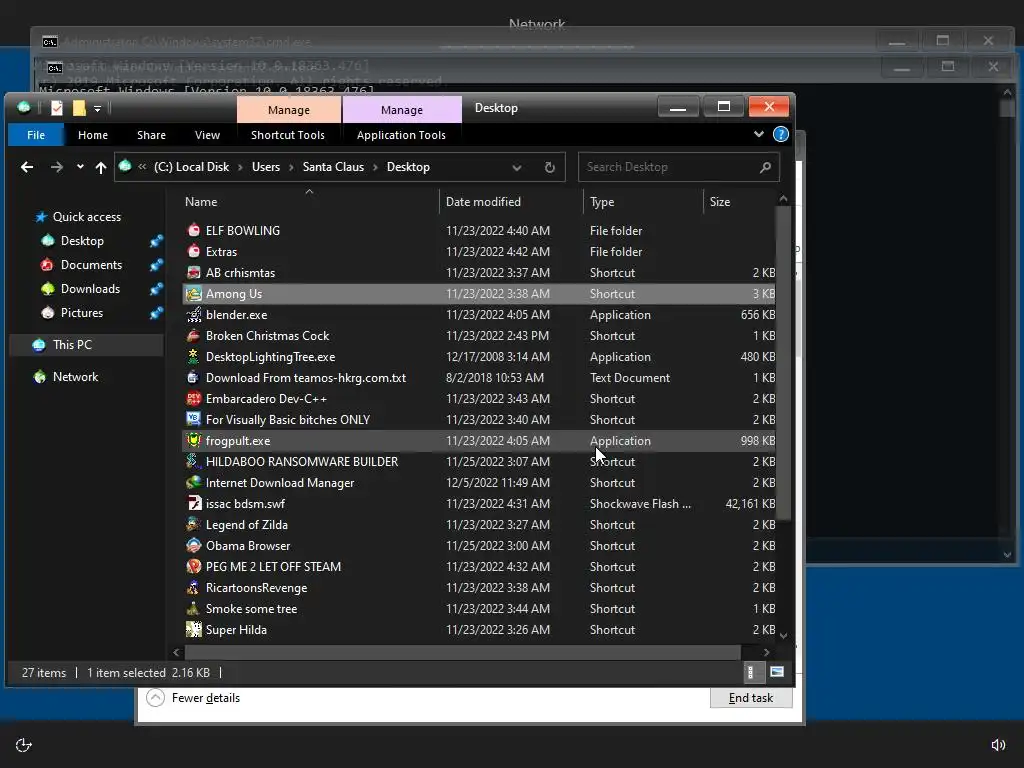Open the Application Tools tab
This screenshot has width=1024, height=768.
pyautogui.click(x=401, y=135)
